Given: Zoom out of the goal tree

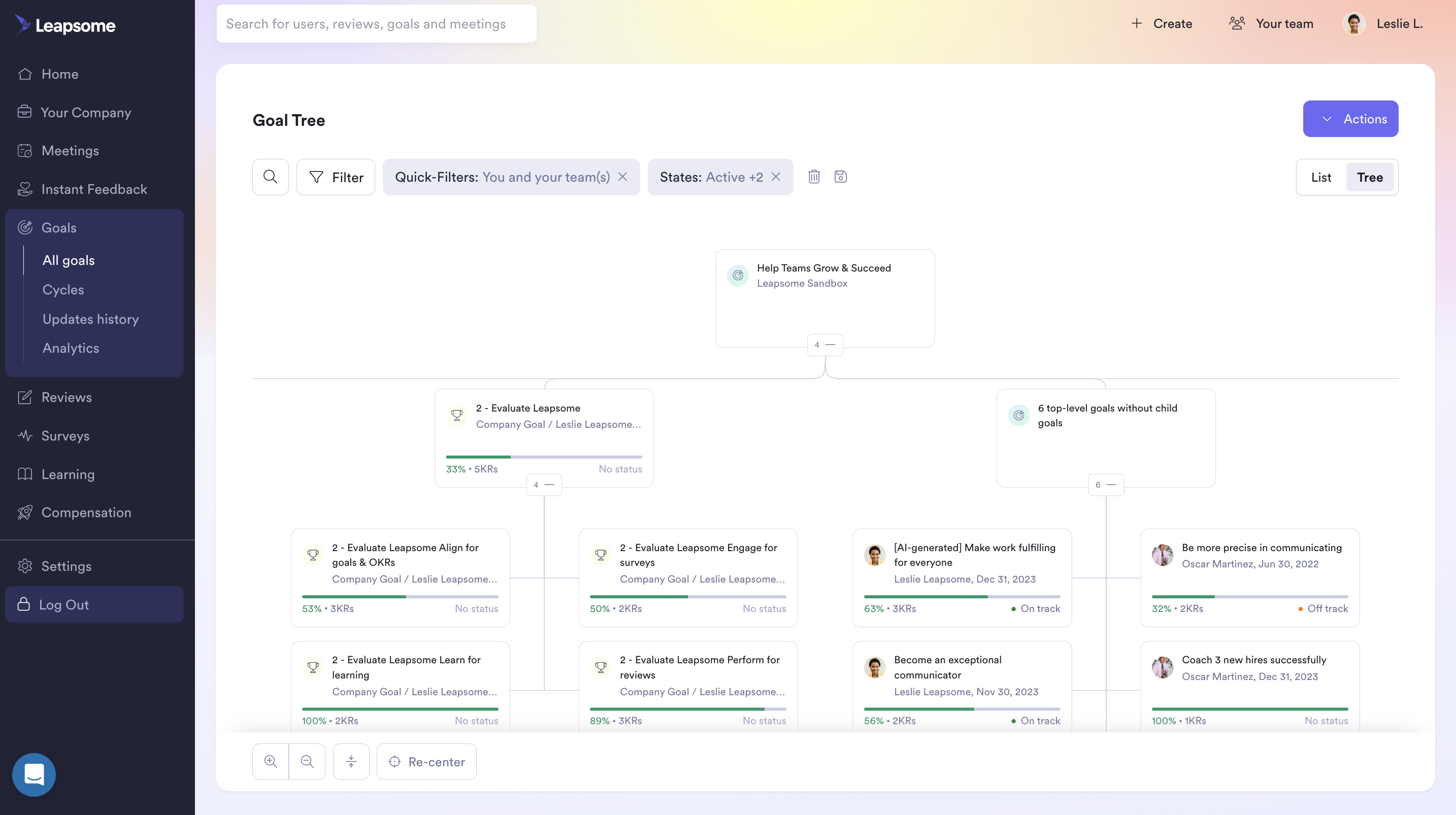Looking at the screenshot, I should (307, 762).
